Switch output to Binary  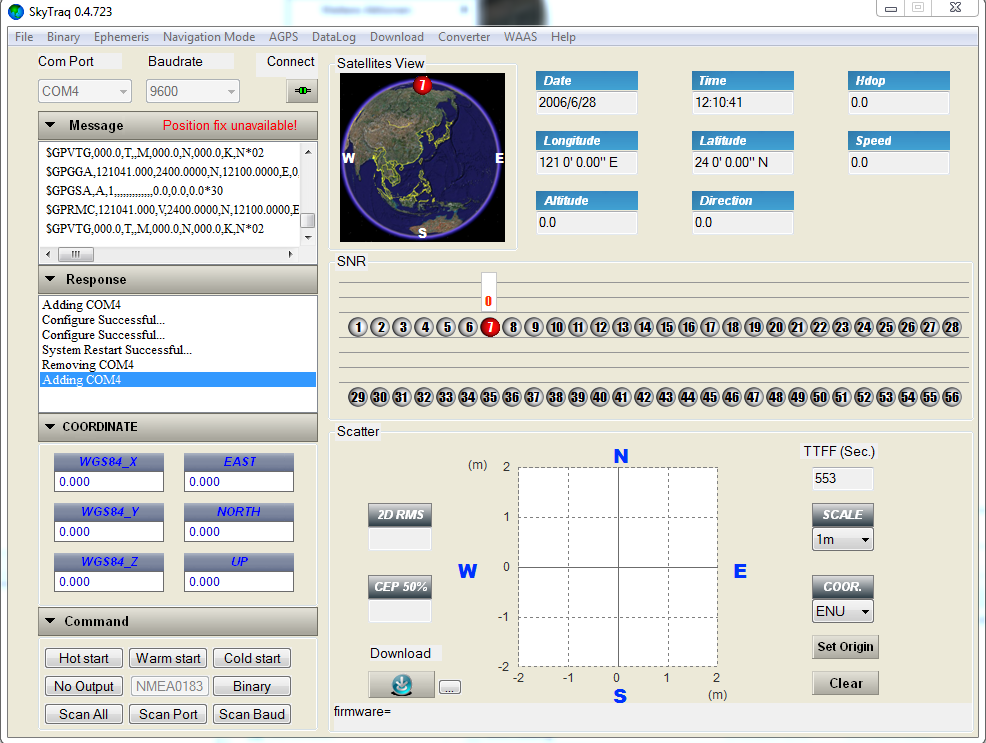click(252, 686)
